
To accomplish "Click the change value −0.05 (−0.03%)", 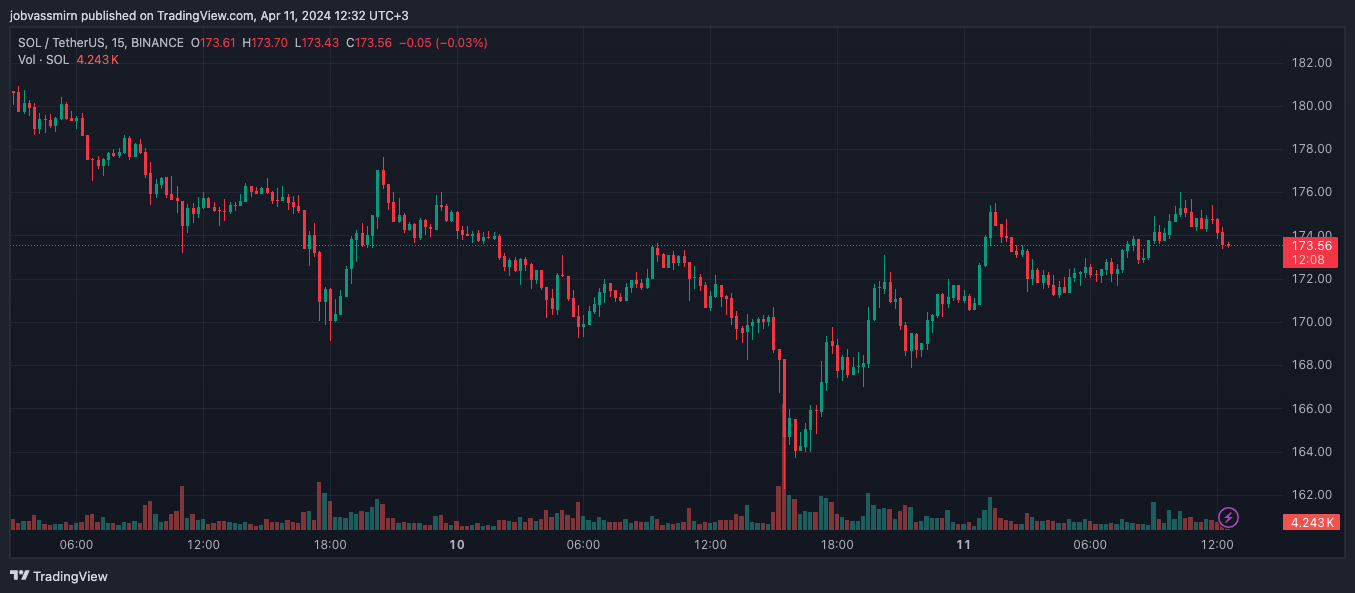I will click(x=443, y=43).
